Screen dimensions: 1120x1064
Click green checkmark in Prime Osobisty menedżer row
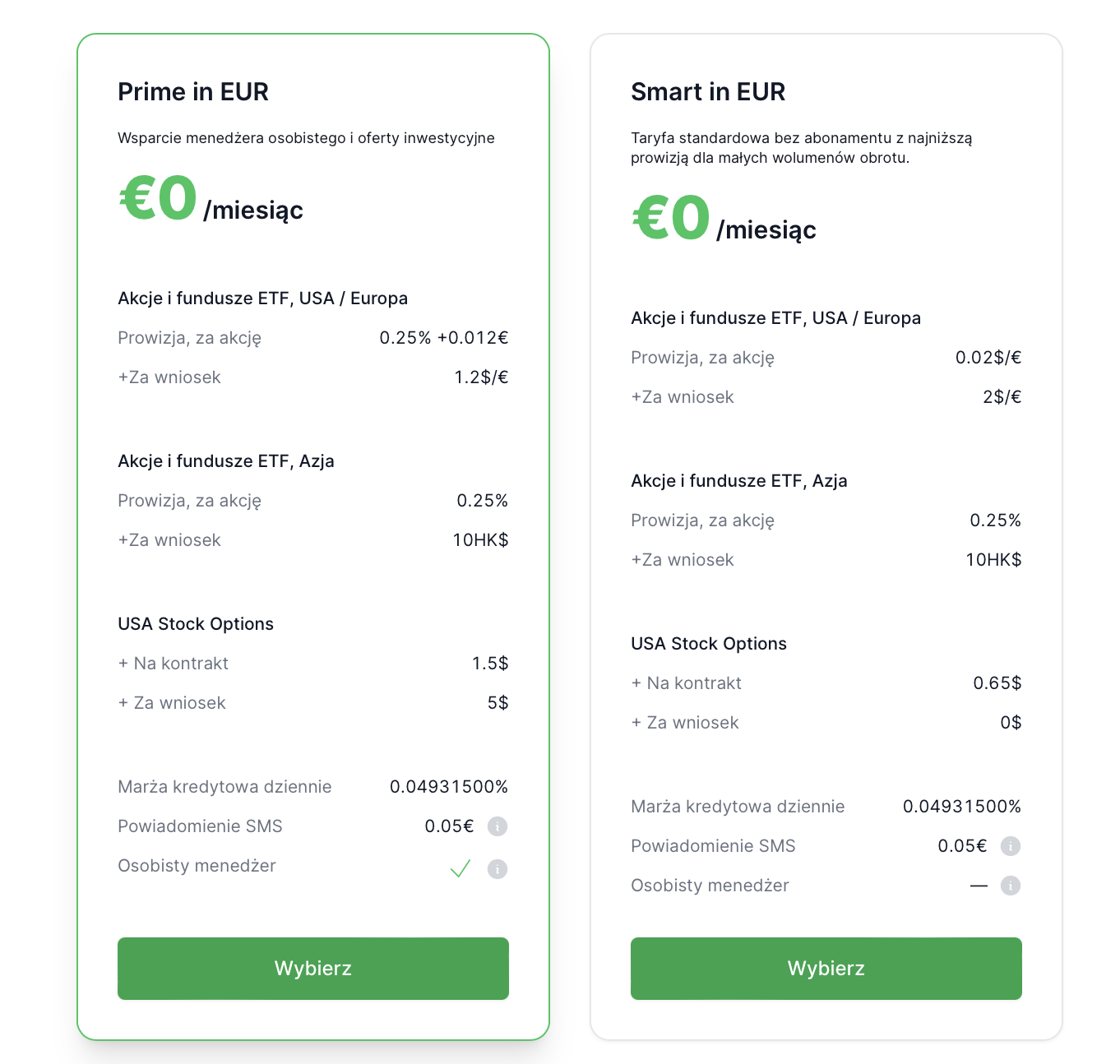pyautogui.click(x=460, y=868)
